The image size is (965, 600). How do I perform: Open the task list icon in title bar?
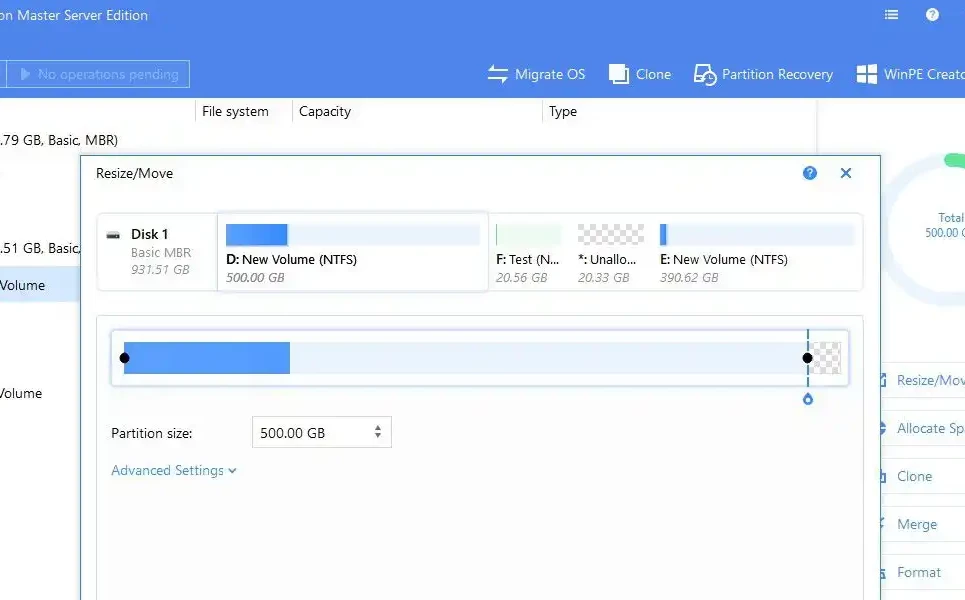[891, 15]
